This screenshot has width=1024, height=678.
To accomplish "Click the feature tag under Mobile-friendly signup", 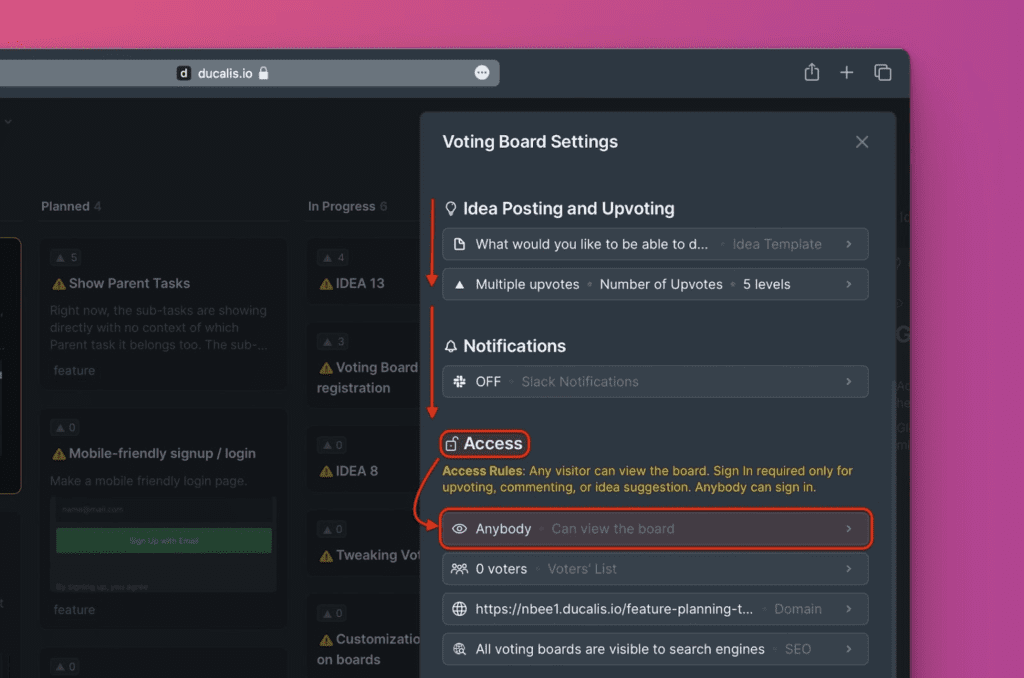I will pyautogui.click(x=74, y=609).
